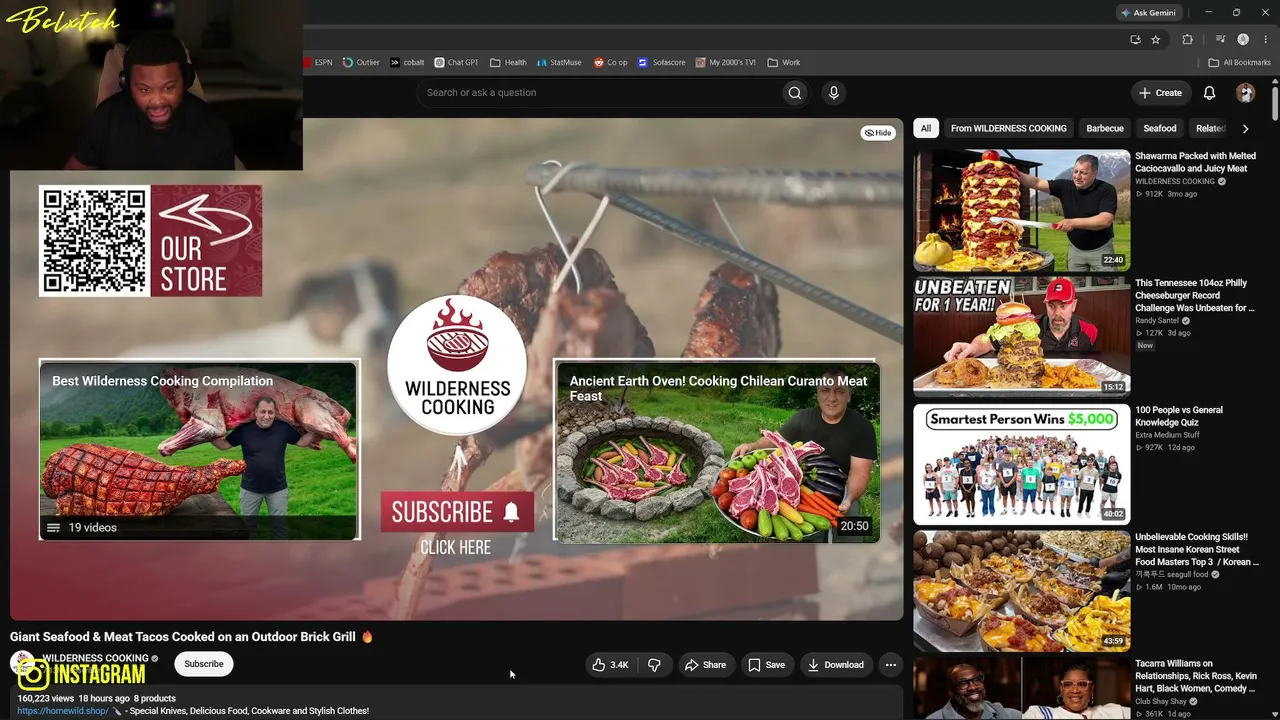Image resolution: width=1280 pixels, height=720 pixels.
Task: Open the Sofascore bookmark
Action: tap(662, 62)
